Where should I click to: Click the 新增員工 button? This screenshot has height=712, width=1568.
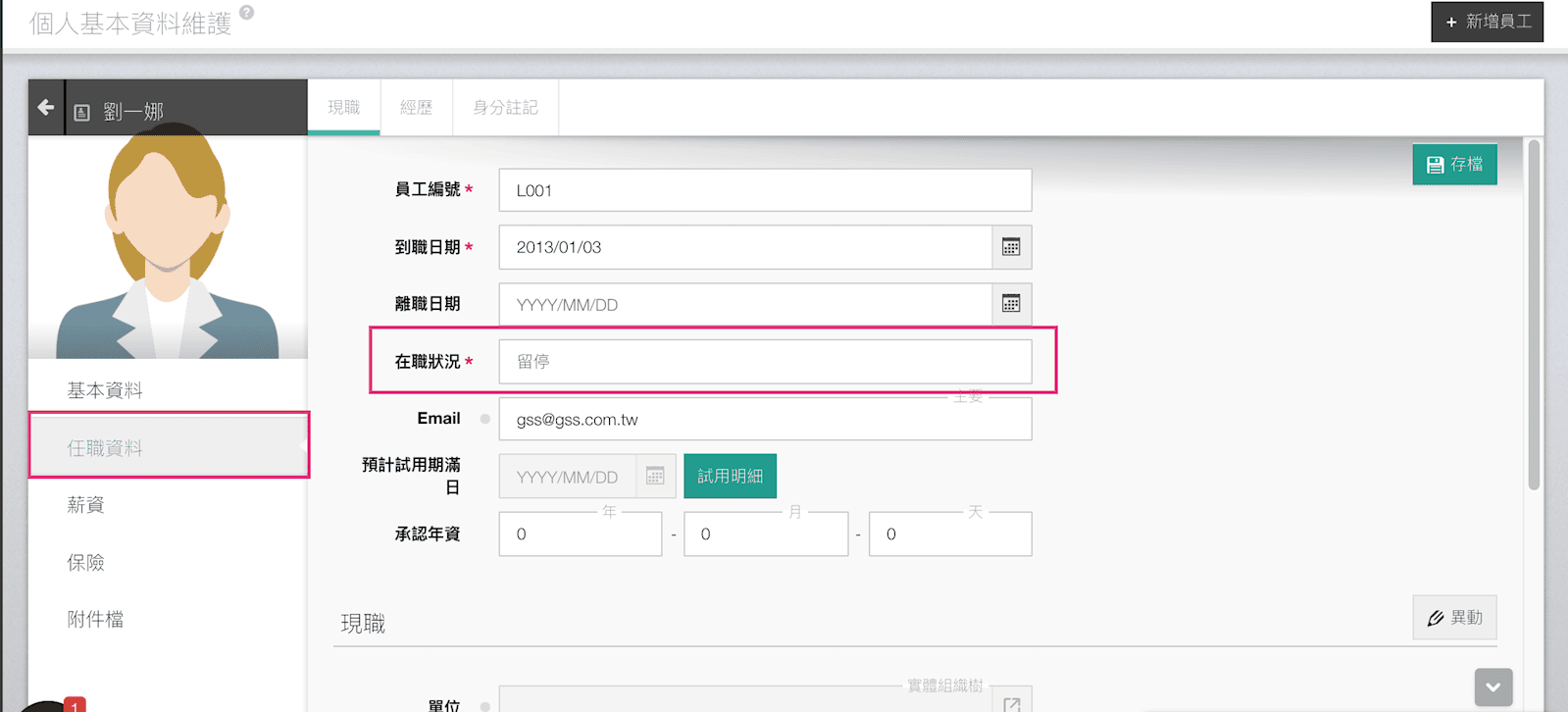pos(1487,22)
